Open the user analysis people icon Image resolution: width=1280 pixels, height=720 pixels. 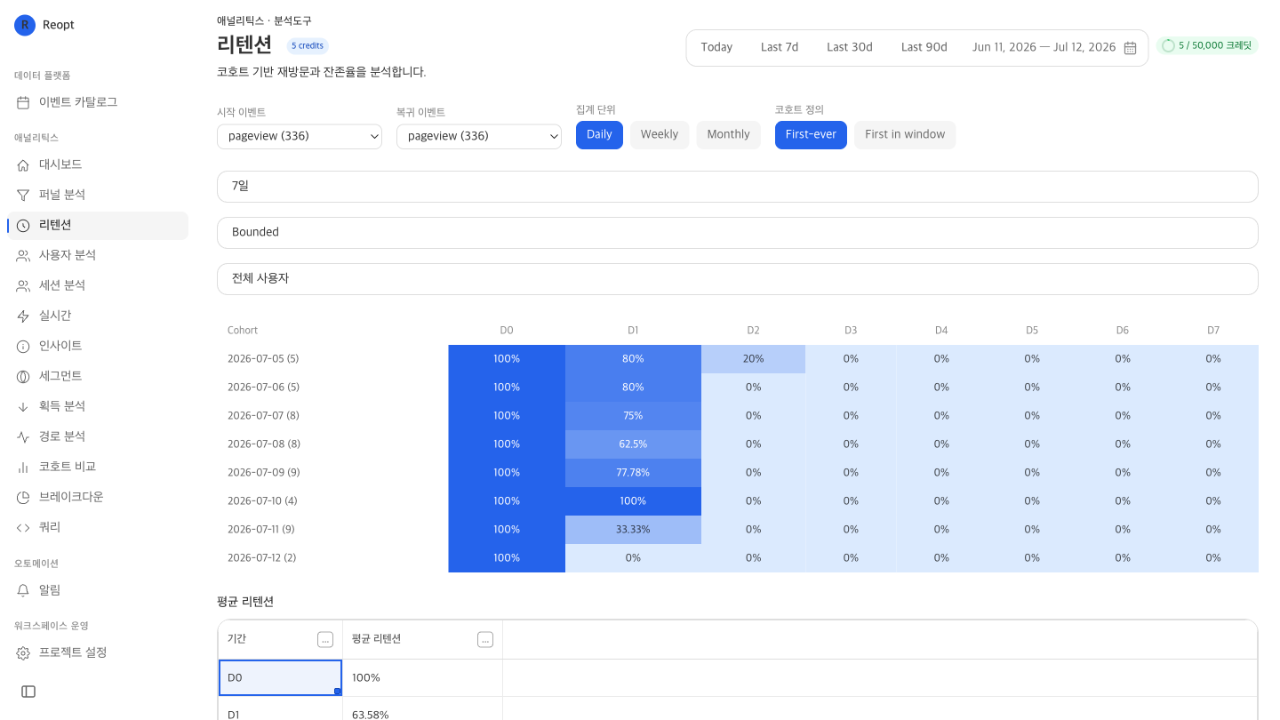click(23, 256)
